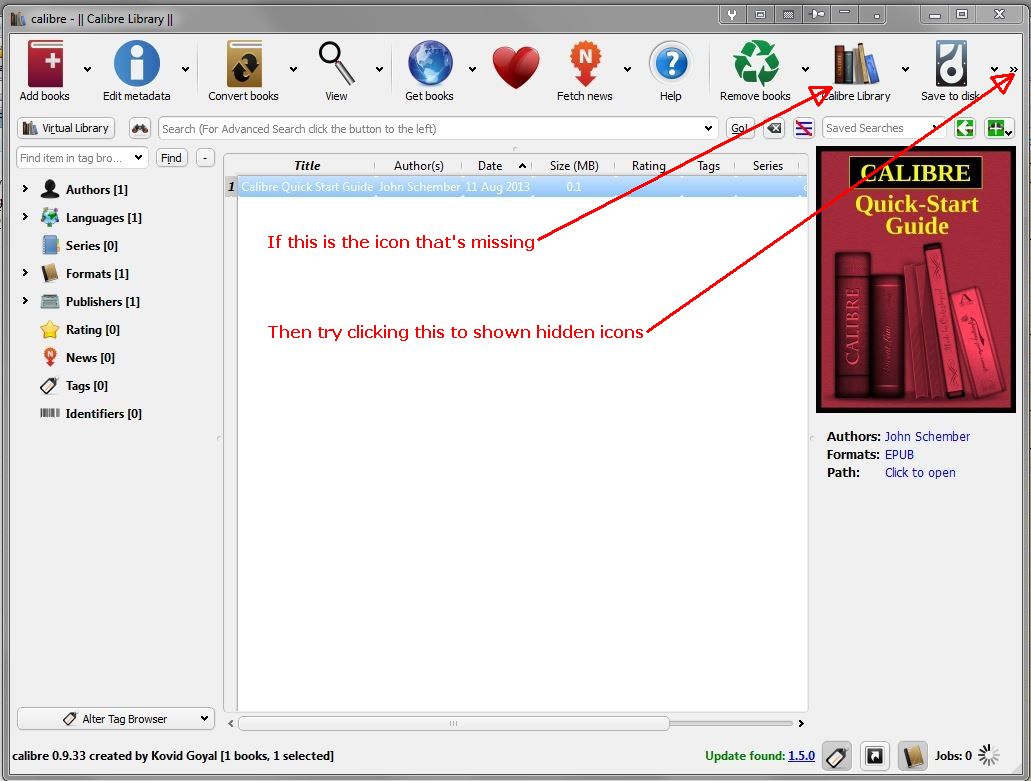Viewport: 1031px width, 781px height.
Task: Sort by Tags column header
Action: pyautogui.click(x=708, y=166)
